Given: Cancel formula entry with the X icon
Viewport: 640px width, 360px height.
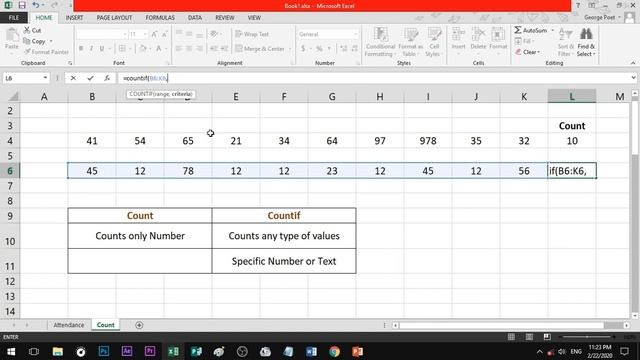Looking at the screenshot, I should [x=73, y=78].
